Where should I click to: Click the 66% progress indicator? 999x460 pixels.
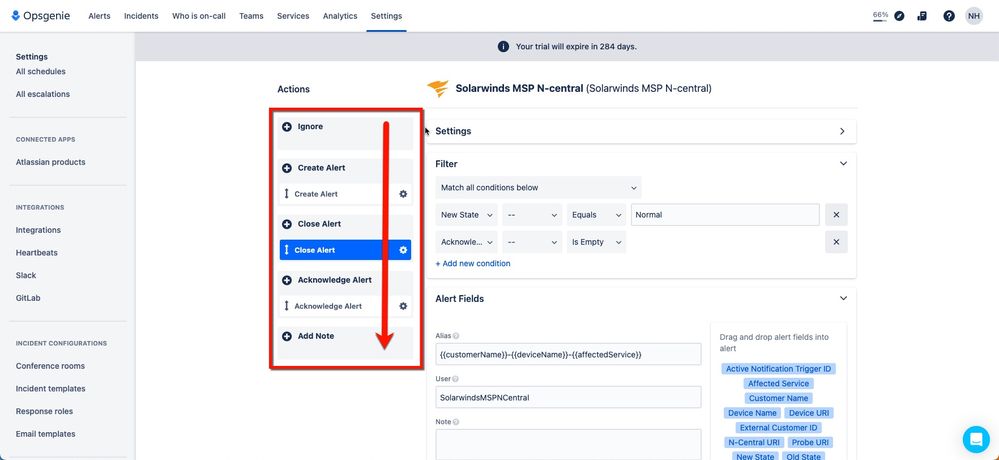[x=880, y=16]
